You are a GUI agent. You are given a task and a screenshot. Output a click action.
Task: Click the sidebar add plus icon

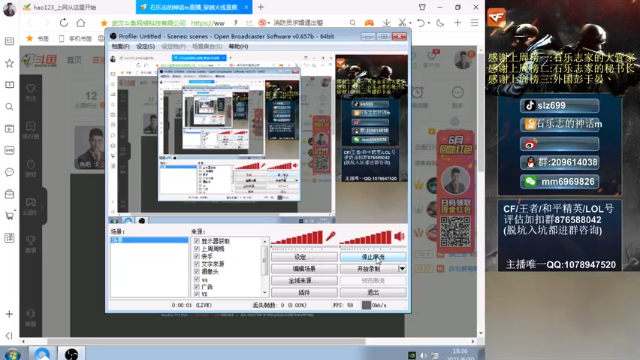(9, 314)
